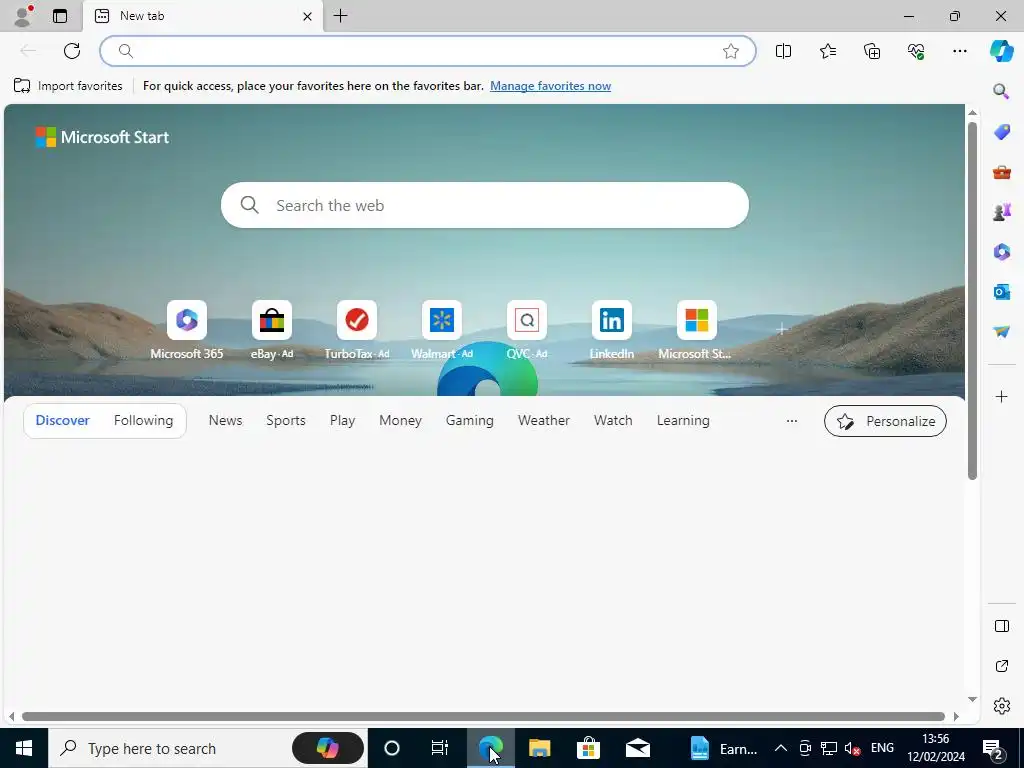Viewport: 1024px width, 768px height.
Task: Open Settings and more ellipsis menu
Action: pyautogui.click(x=959, y=51)
